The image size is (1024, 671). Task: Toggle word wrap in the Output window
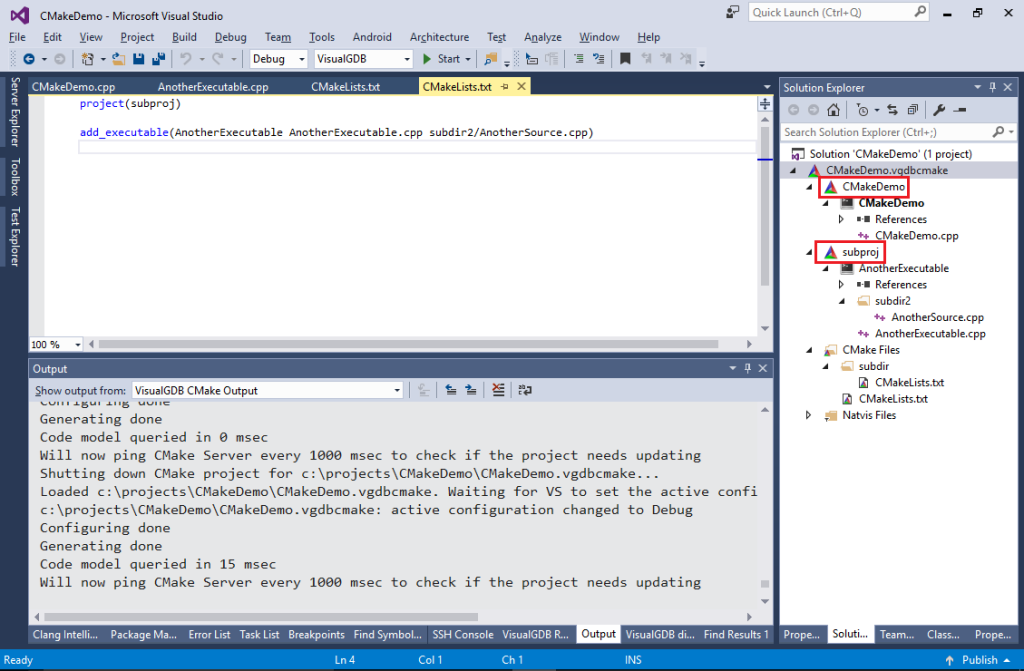(x=524, y=390)
